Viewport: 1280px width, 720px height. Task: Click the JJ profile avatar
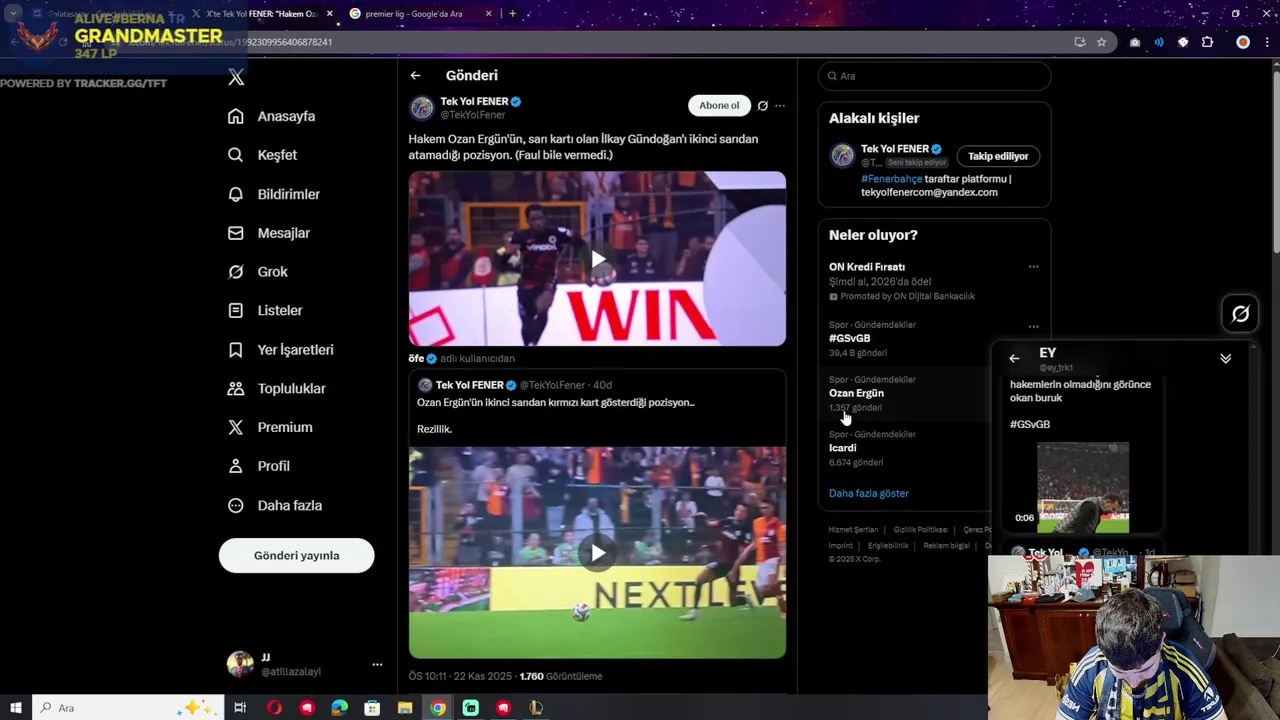[240, 664]
